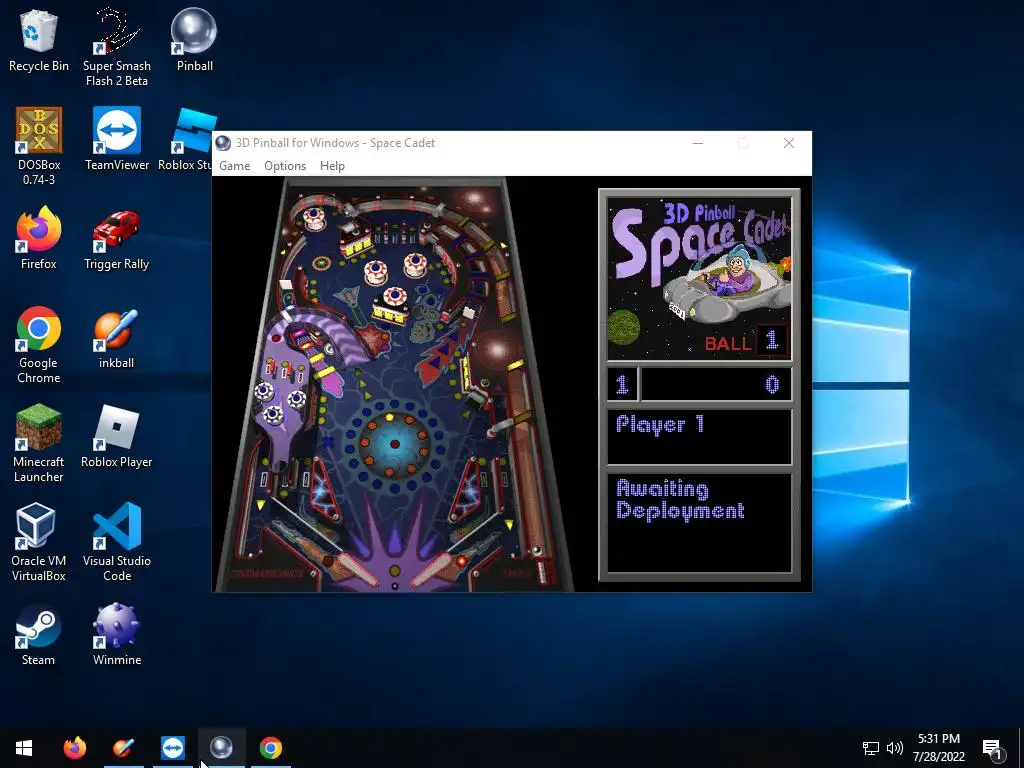Launch Super Smash Flash 2 Beta shortcut
The width and height of the screenshot is (1024, 768).
pos(117,47)
